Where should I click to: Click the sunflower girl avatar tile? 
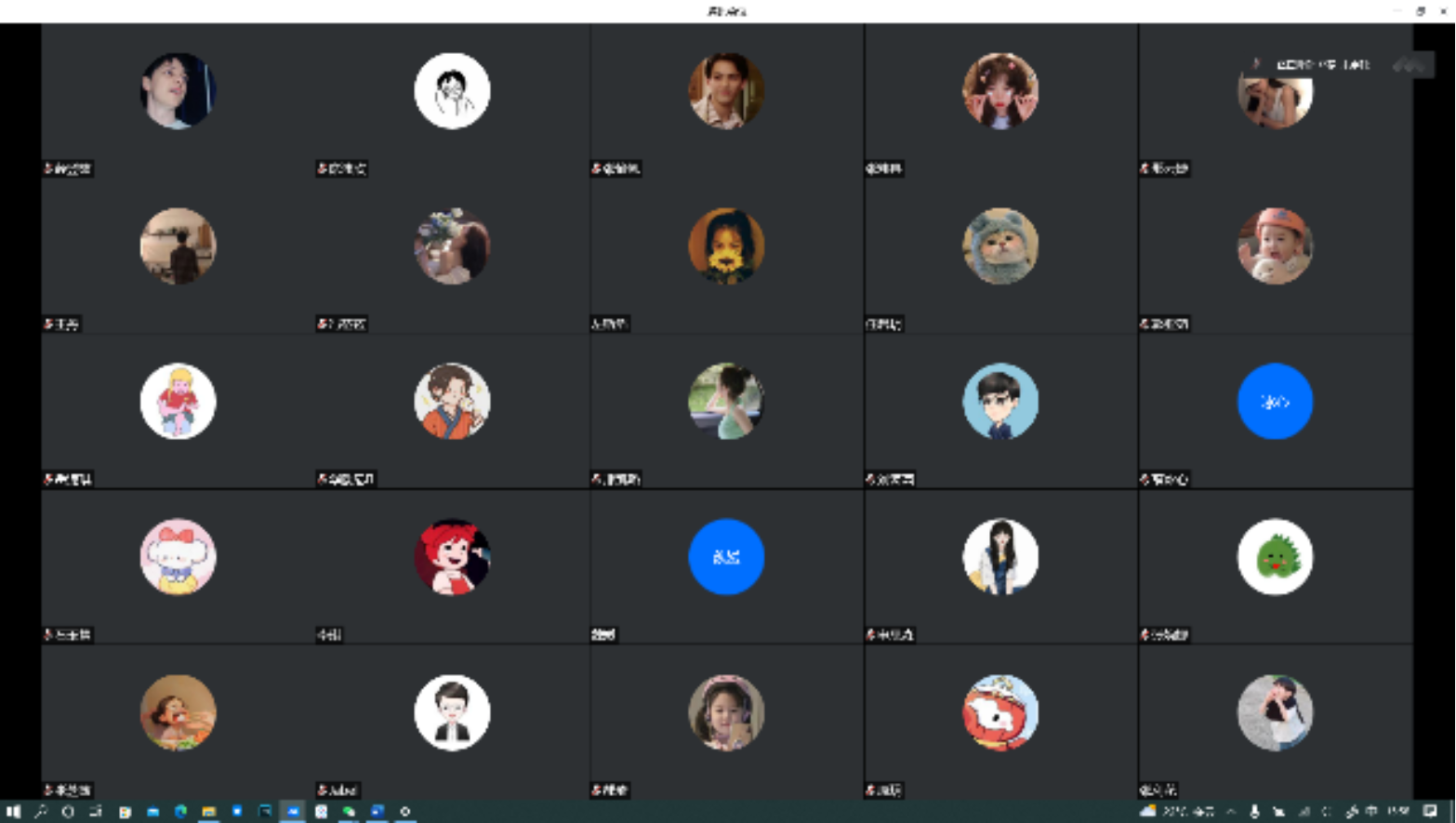(x=726, y=246)
